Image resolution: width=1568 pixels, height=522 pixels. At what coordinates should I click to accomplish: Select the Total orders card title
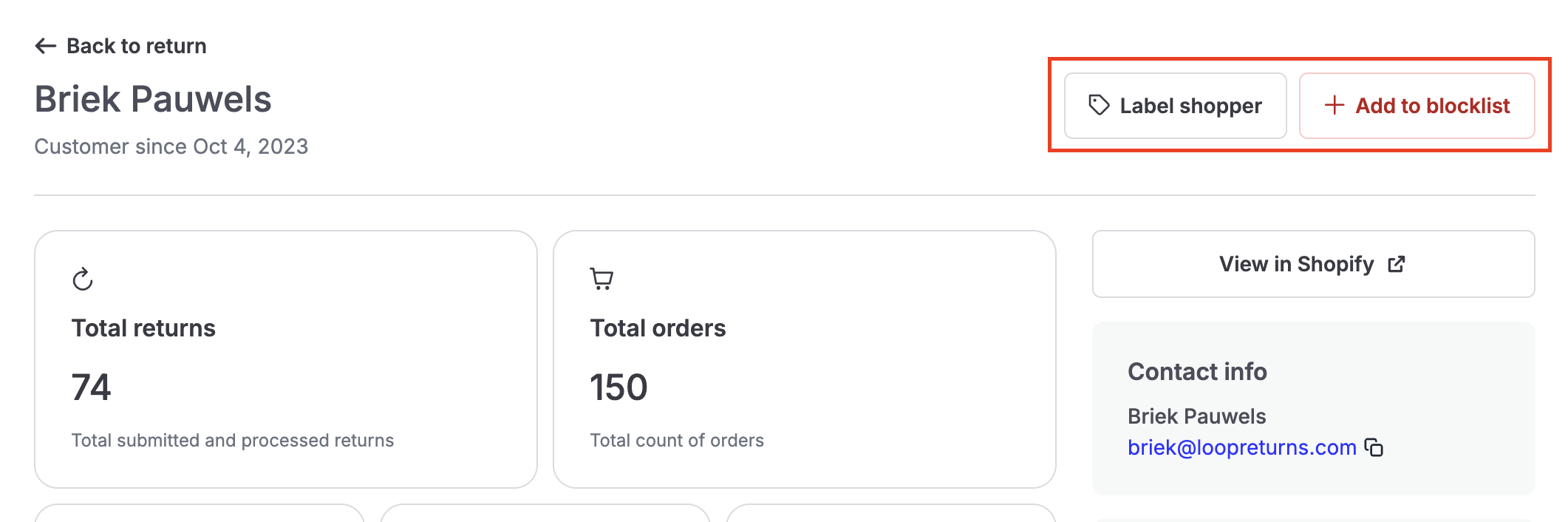pyautogui.click(x=658, y=328)
